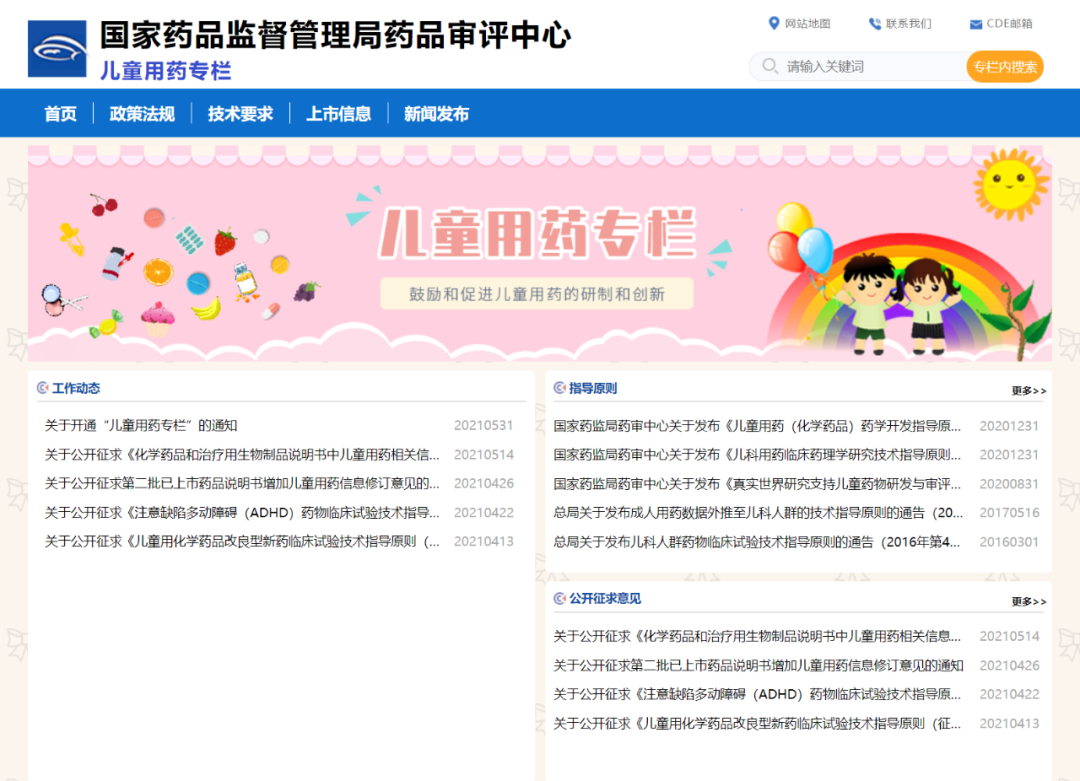
Task: Open the 新闻发布 navigation item
Action: coord(437,114)
